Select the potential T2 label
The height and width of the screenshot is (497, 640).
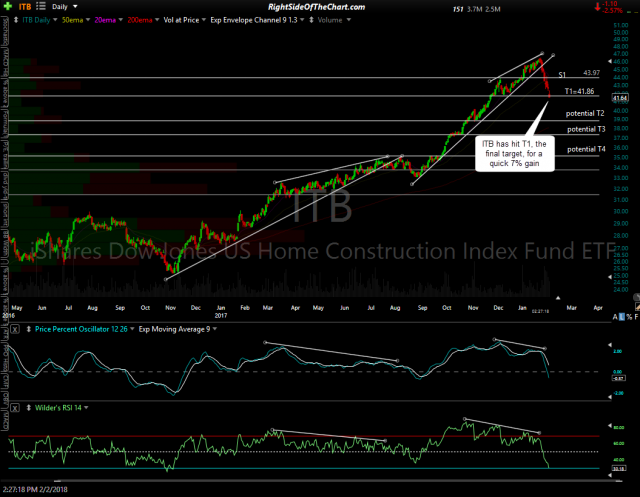[585, 113]
